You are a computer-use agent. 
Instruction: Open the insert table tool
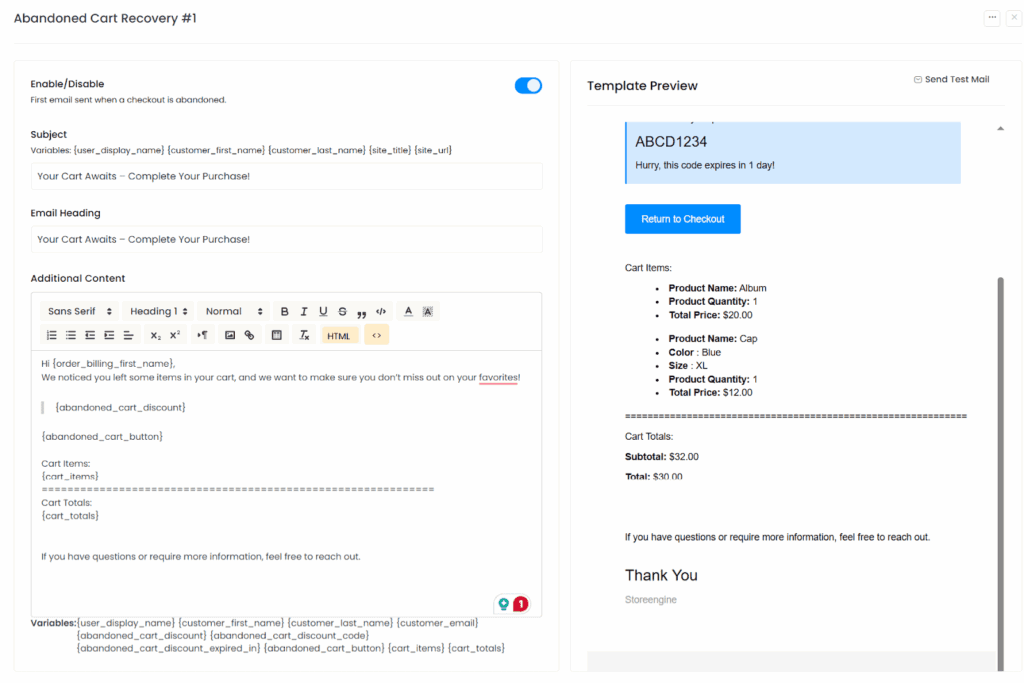coord(277,335)
